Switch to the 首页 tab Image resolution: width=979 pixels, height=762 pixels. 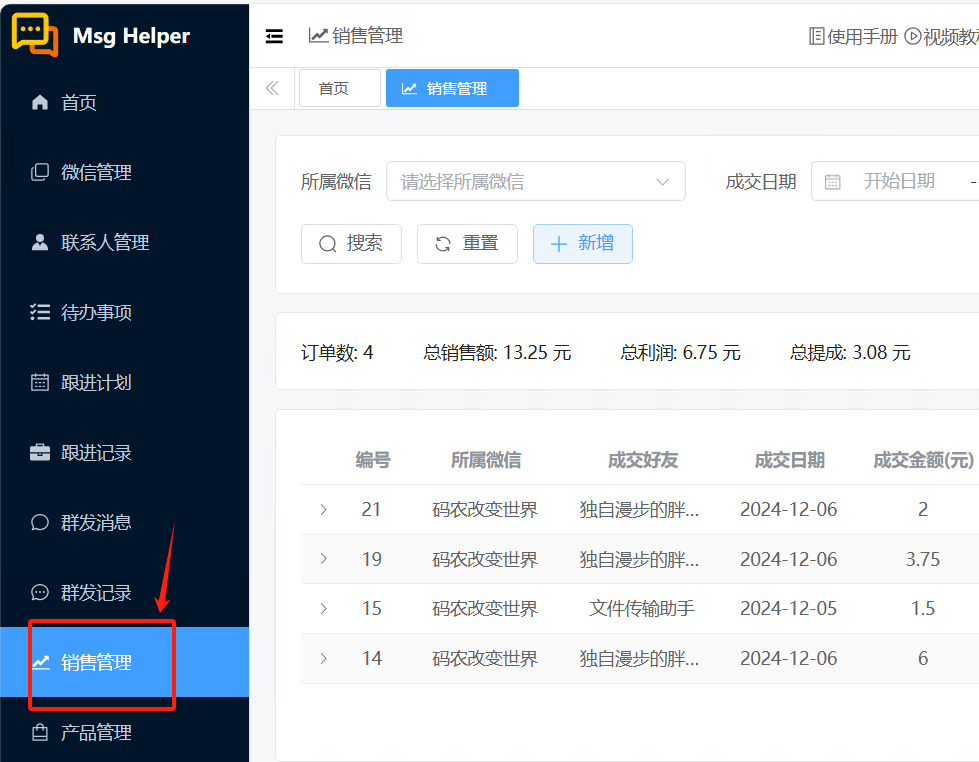coord(340,88)
